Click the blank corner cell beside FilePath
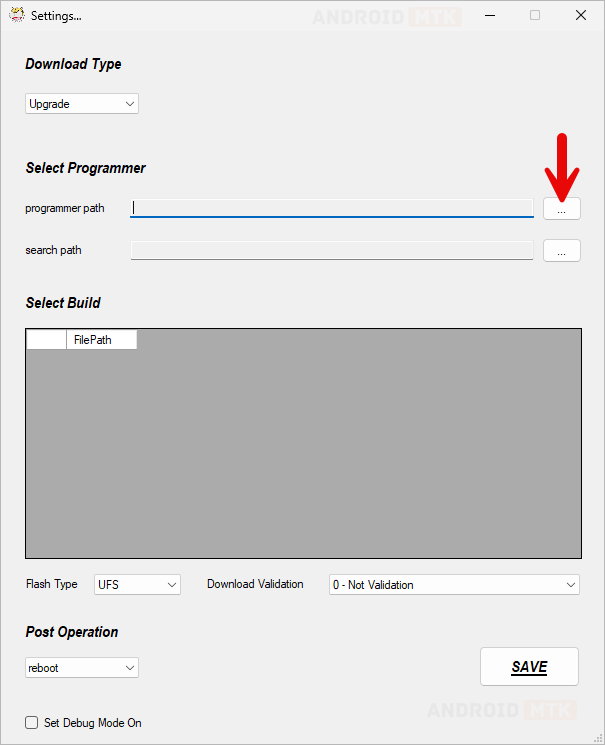 click(x=46, y=340)
